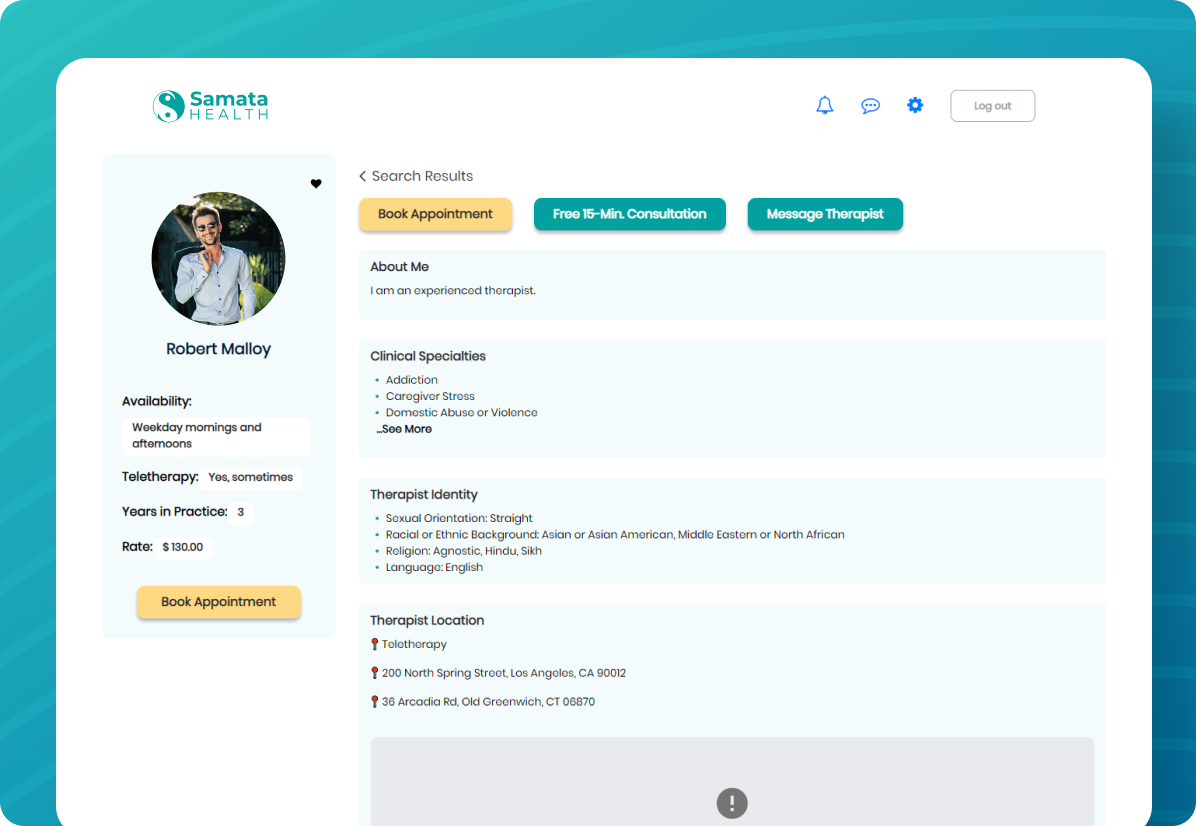Click the Samata Health logo

coord(211,106)
